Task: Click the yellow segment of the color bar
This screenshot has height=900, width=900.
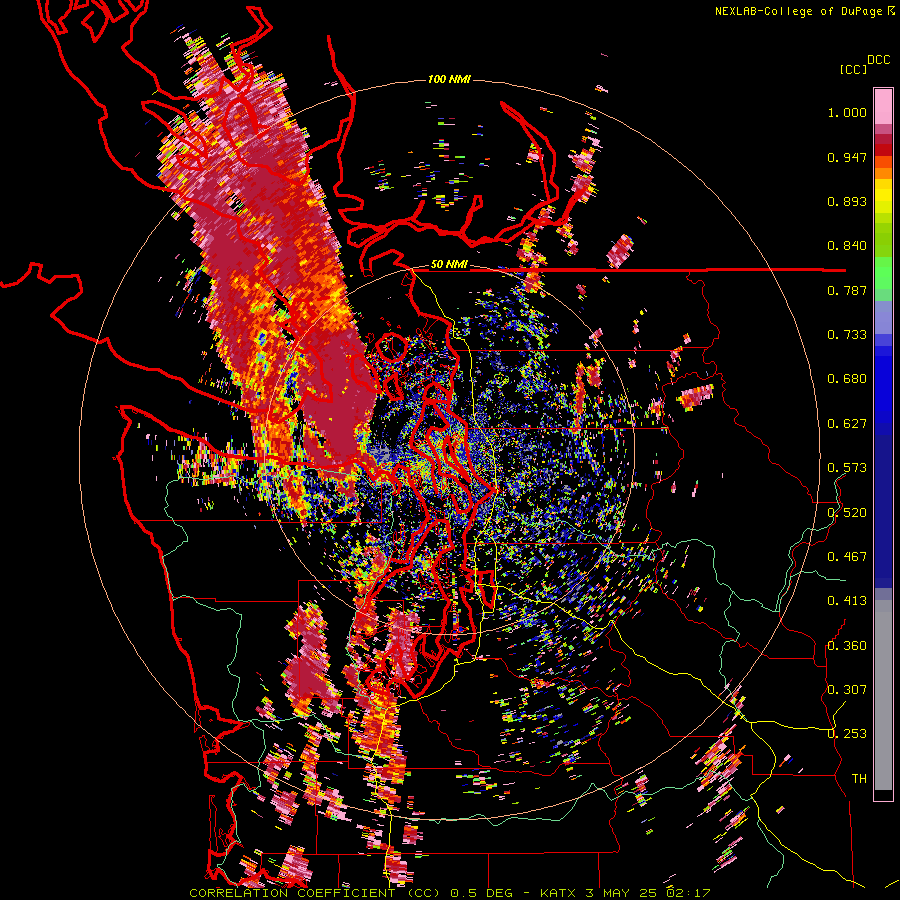Action: point(883,197)
